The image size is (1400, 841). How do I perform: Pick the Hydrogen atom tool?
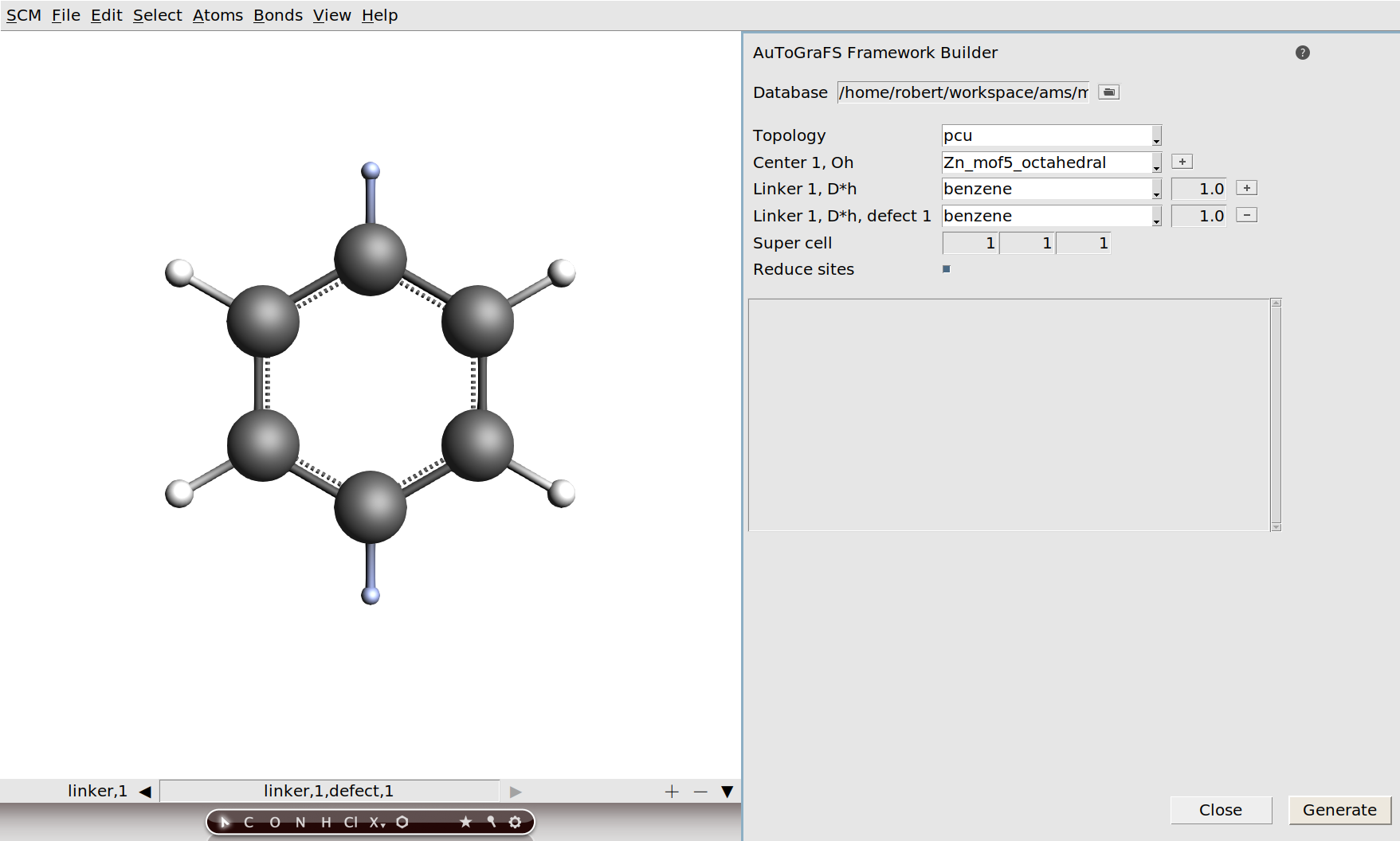point(327,822)
